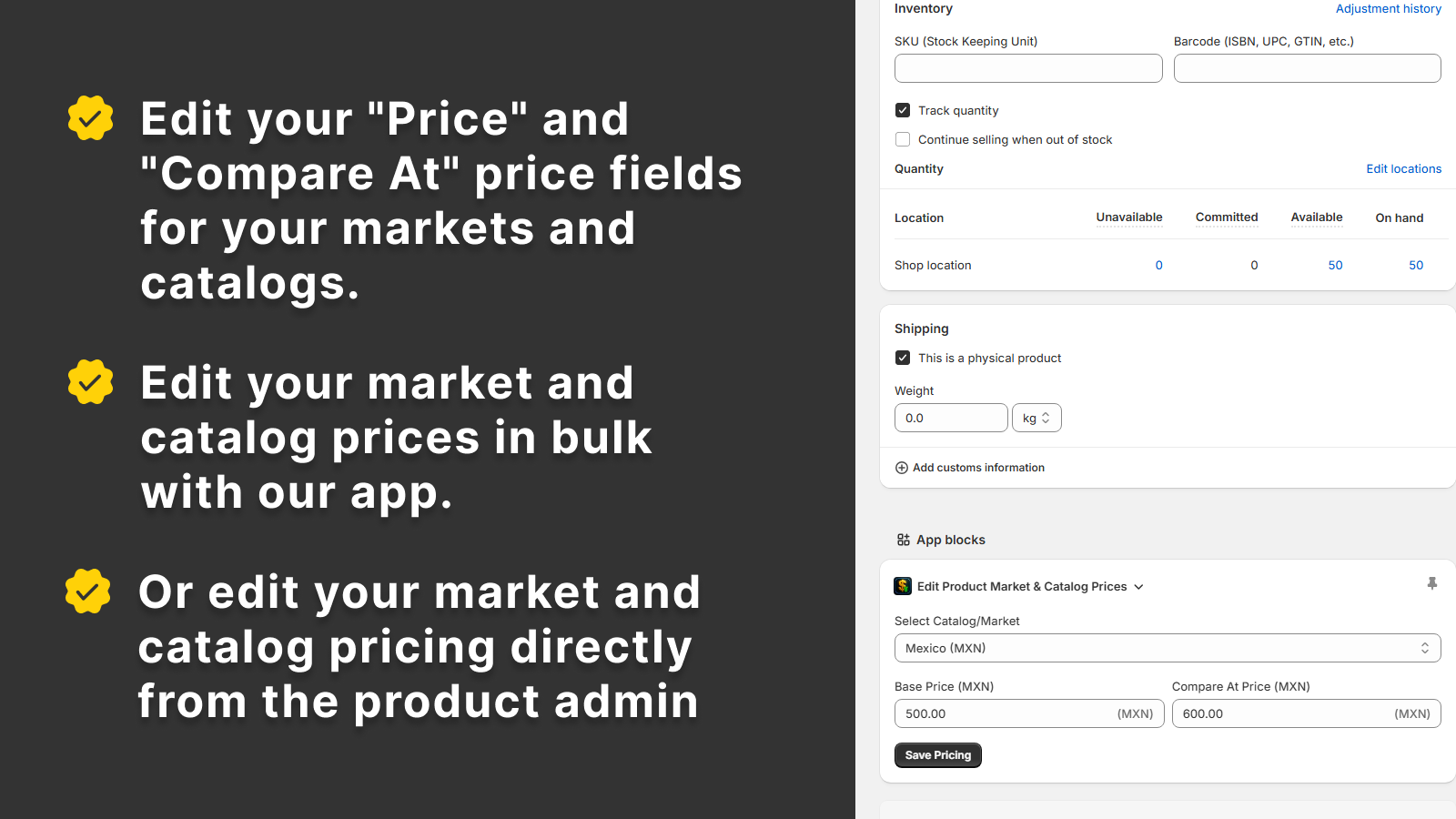Open Adjustment history
Screen dimensions: 1456x819
[x=1389, y=8]
